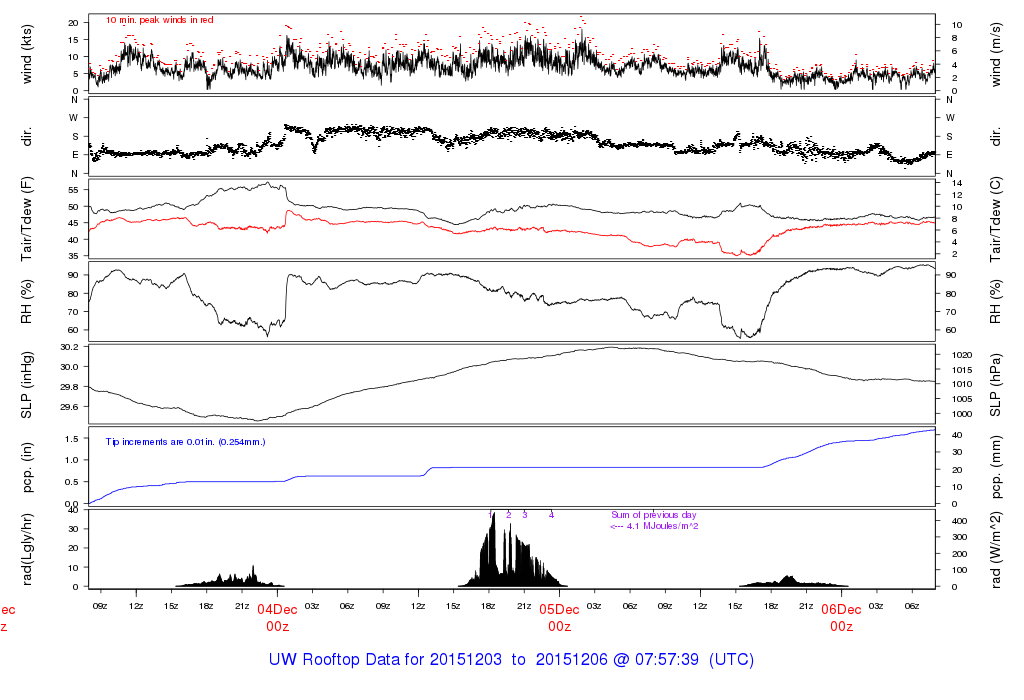Click the 'UW Rooftop Data for 20151203' title
1024x700 pixels.
385,660
